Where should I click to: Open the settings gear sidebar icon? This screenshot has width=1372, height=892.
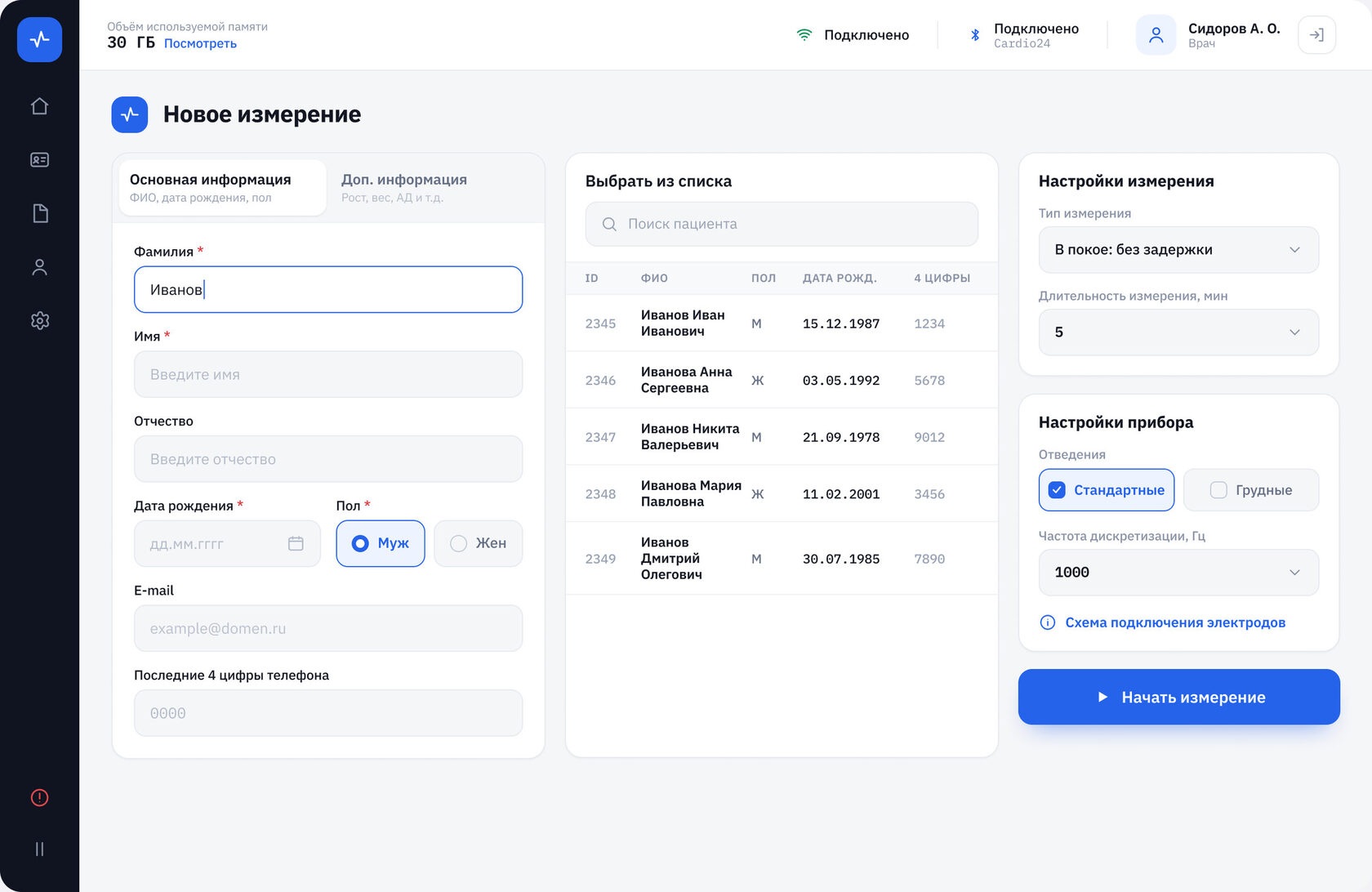click(x=40, y=321)
